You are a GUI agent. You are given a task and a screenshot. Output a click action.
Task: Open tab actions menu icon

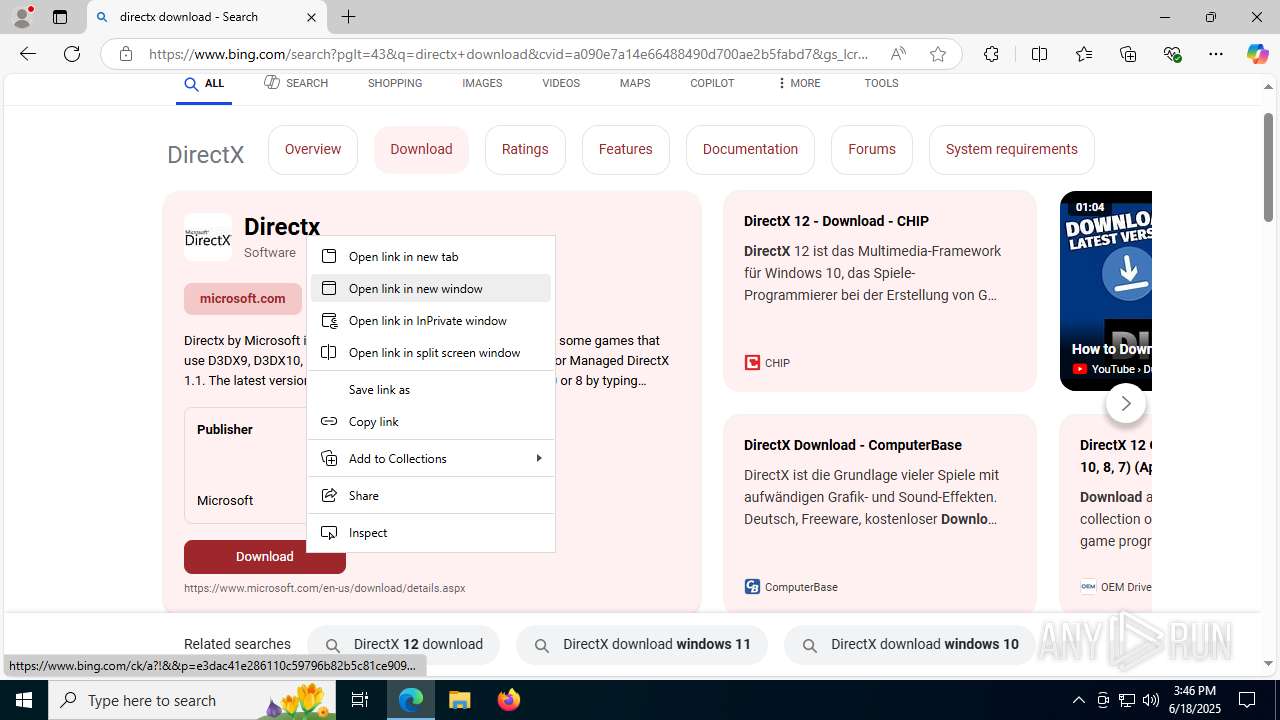(60, 17)
